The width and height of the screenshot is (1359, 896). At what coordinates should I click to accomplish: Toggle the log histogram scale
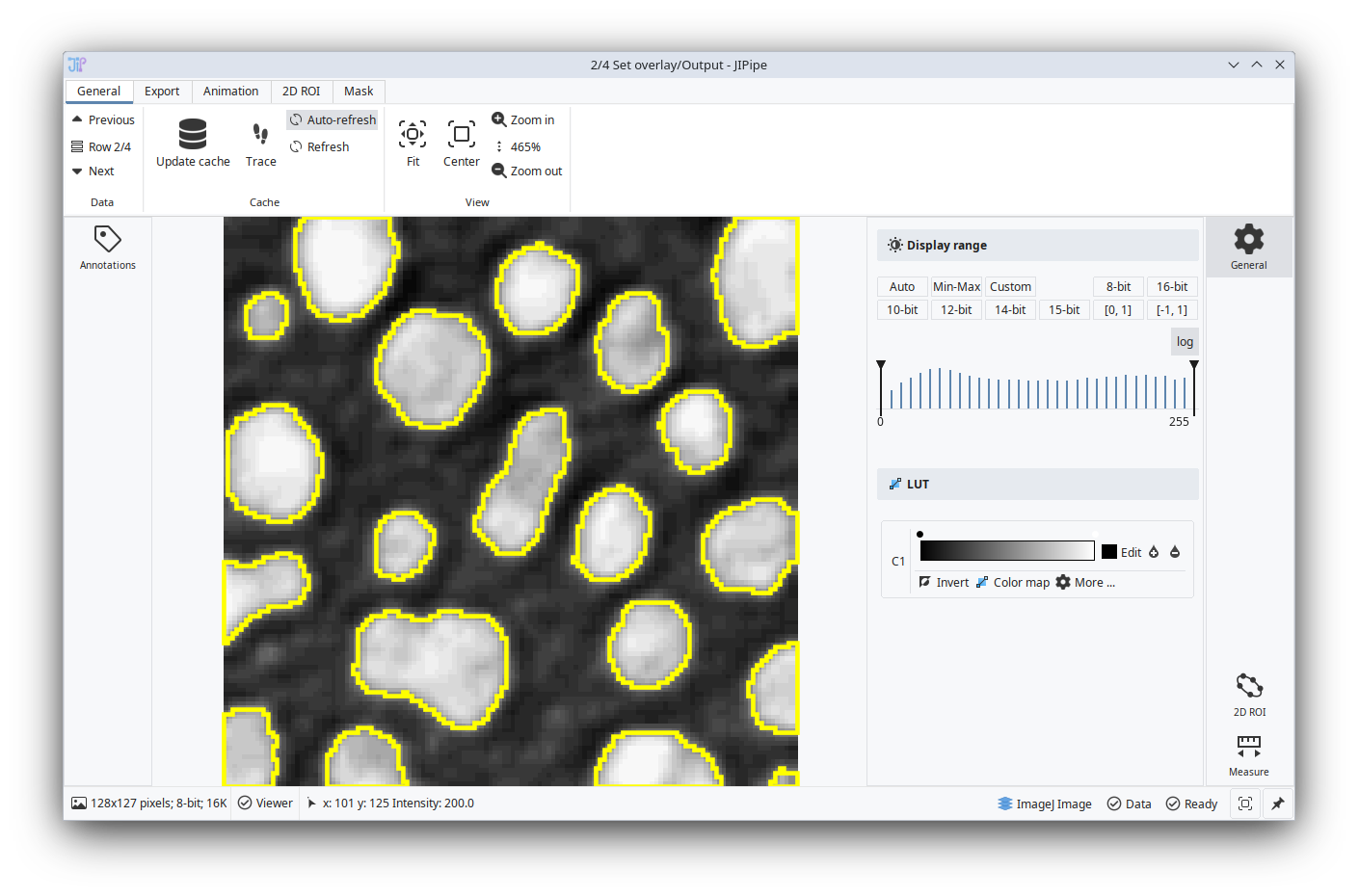pyautogui.click(x=1185, y=342)
